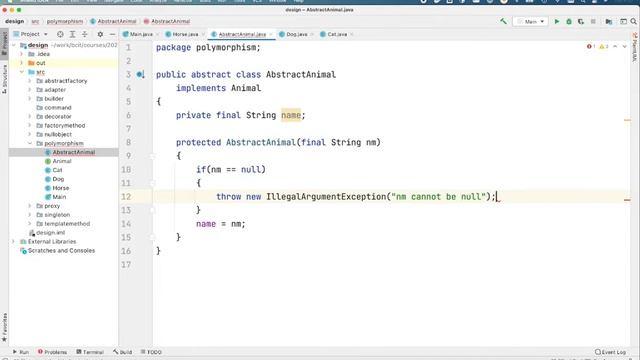Click the Stop square icon
This screenshot has width=640, height=360.
tap(593, 21)
